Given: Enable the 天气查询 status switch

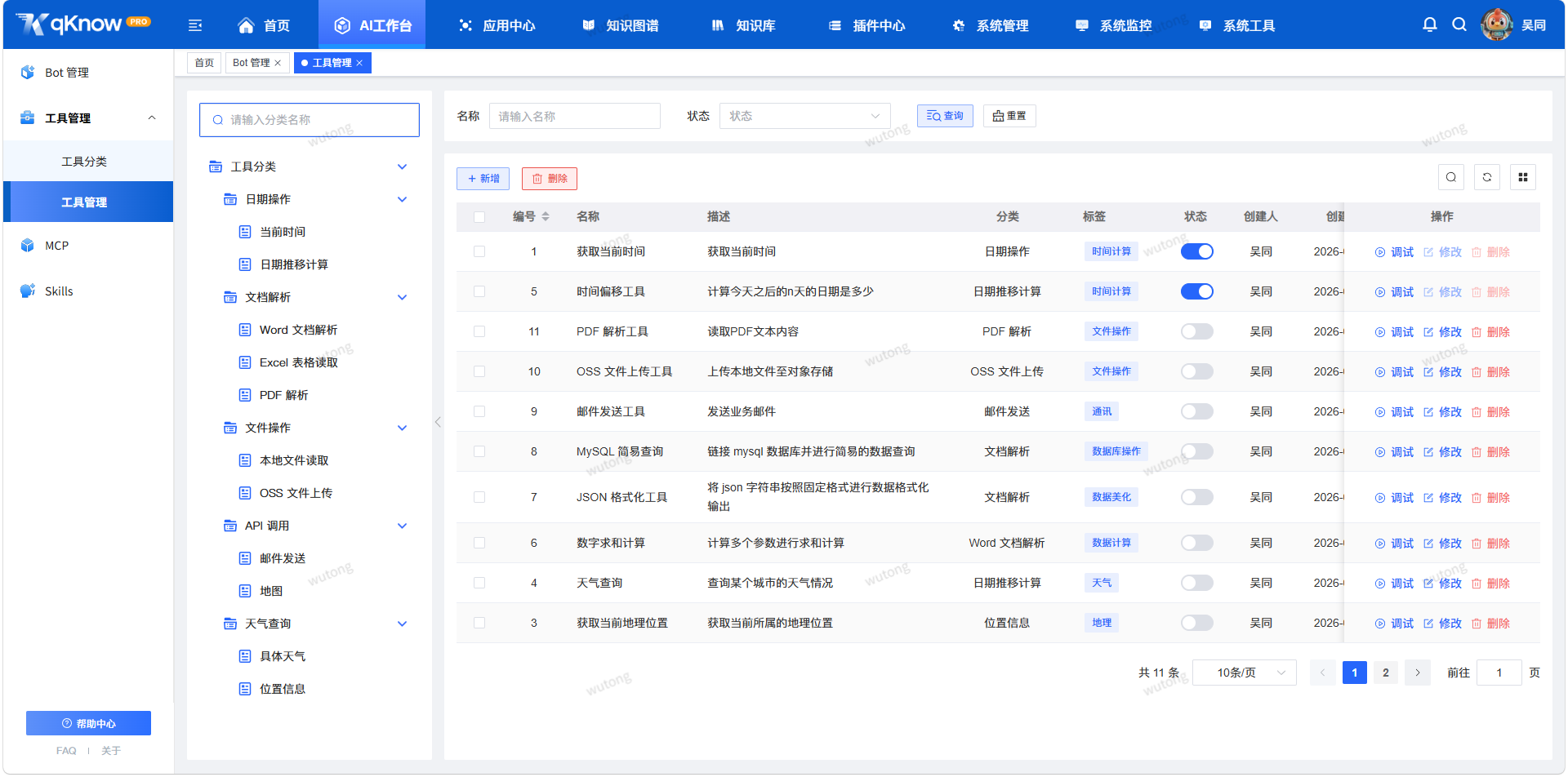Looking at the screenshot, I should 1197,583.
